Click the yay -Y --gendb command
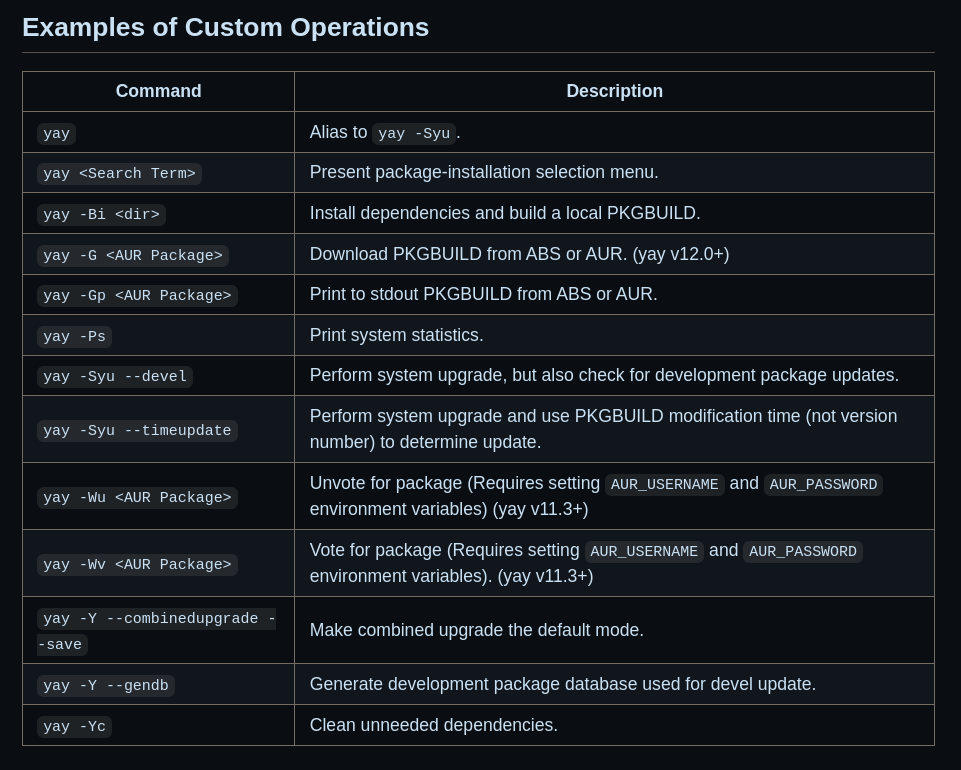Image resolution: width=961 pixels, height=770 pixels. [106, 685]
